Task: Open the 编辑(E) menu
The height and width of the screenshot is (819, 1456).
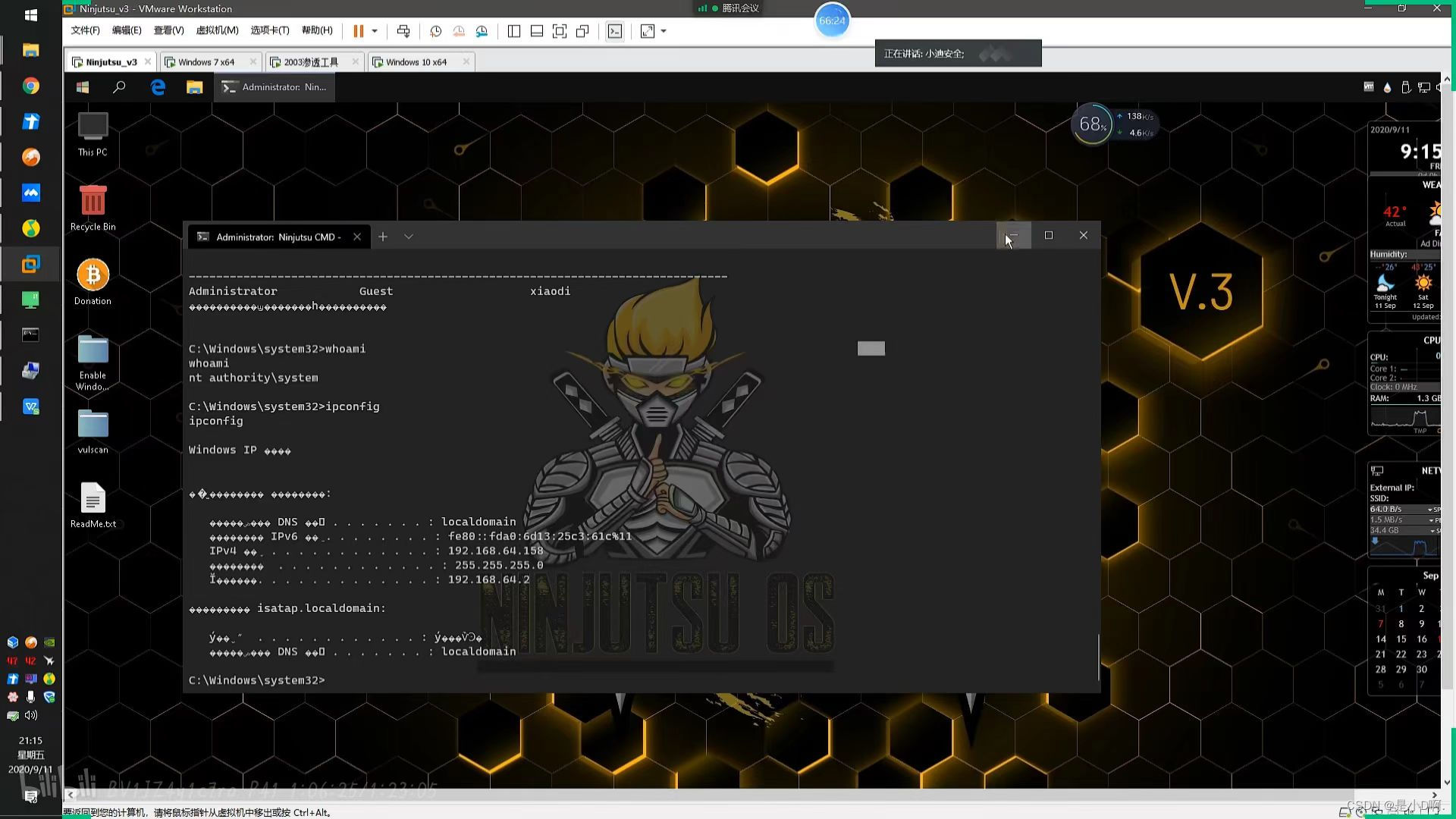Action: click(x=127, y=30)
